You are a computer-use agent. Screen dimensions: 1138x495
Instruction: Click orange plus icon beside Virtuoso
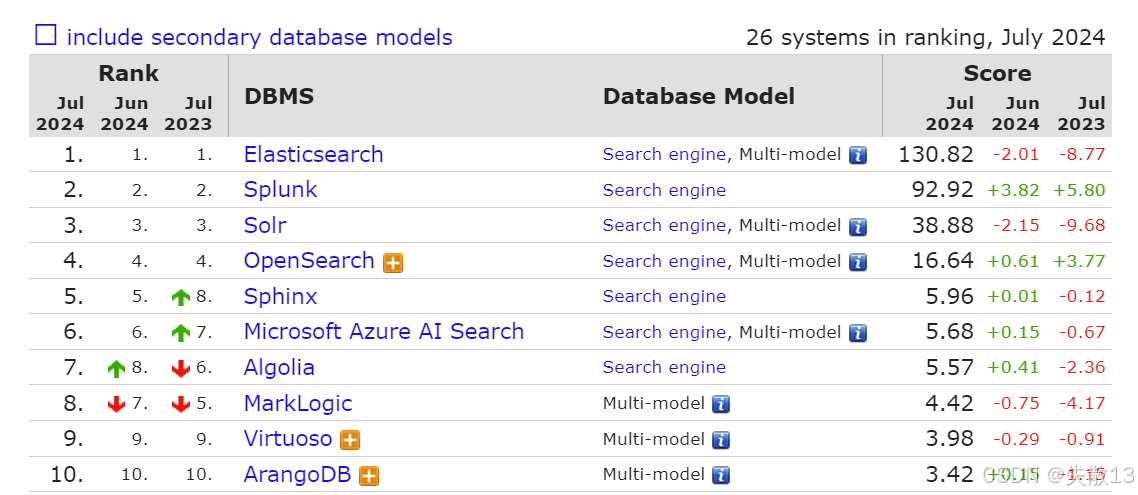(350, 440)
